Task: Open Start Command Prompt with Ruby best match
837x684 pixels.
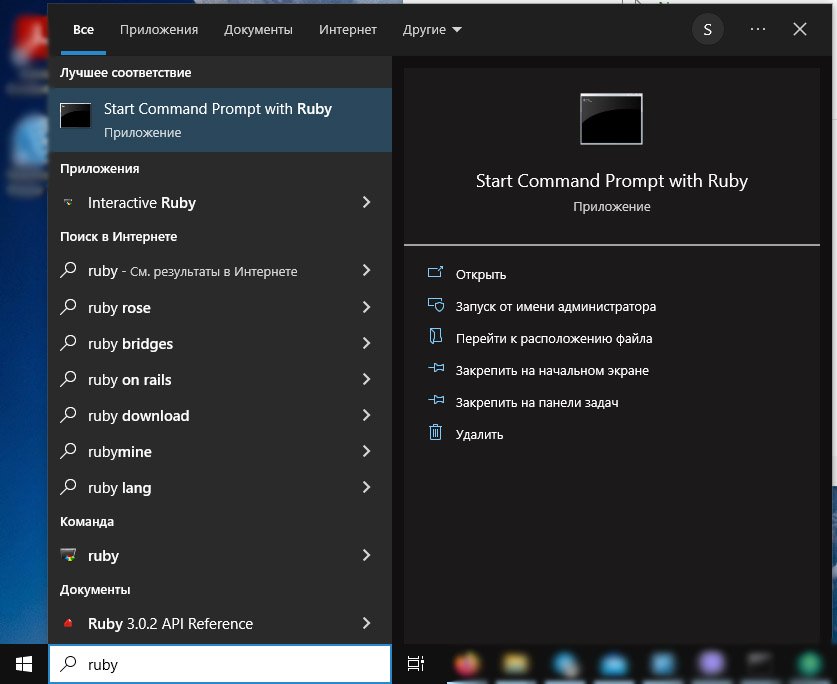Action: (x=220, y=120)
